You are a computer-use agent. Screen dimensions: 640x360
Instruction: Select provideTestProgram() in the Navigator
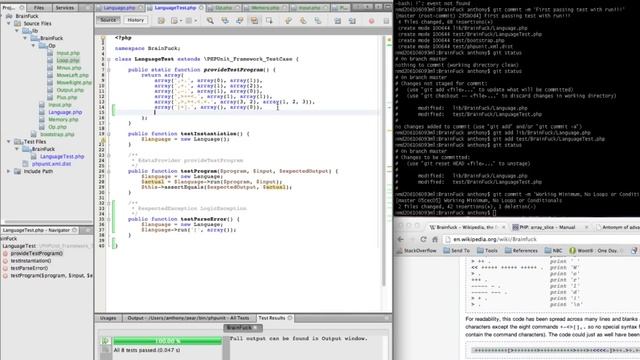37,253
